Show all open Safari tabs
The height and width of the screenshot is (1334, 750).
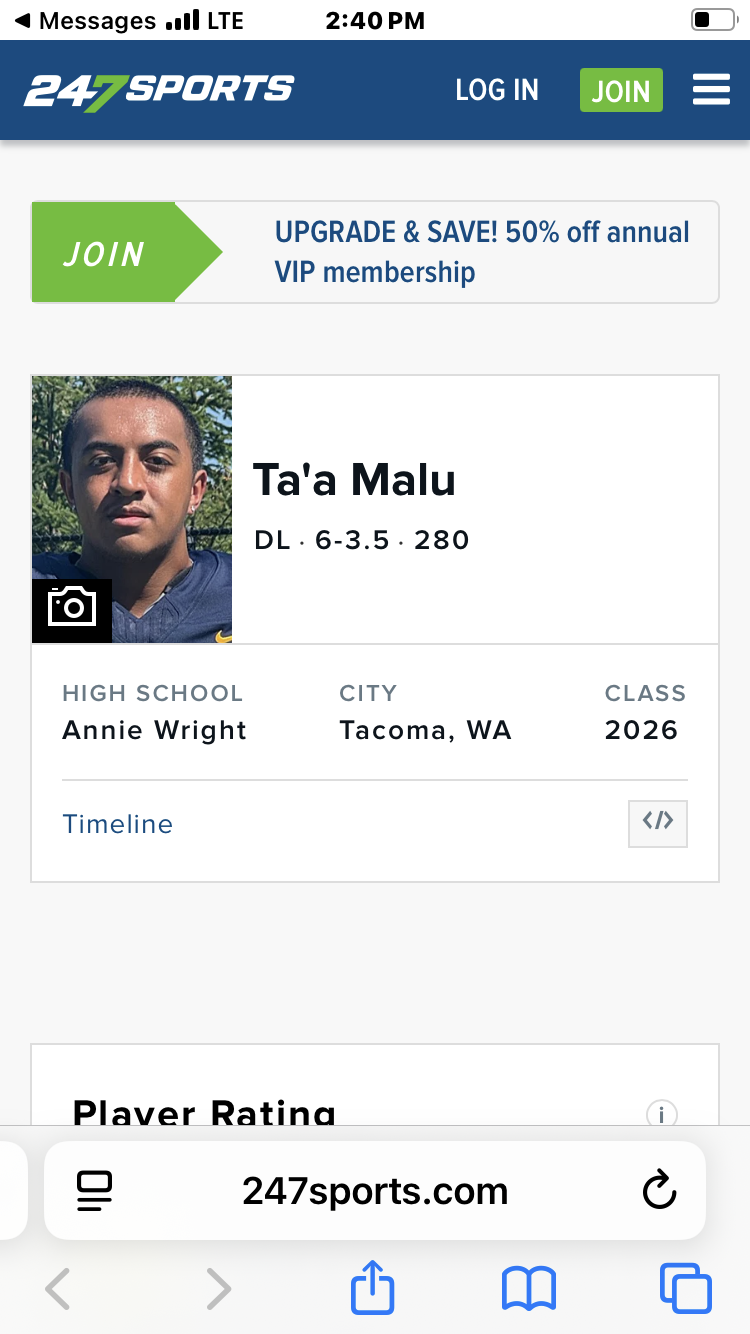(x=685, y=1288)
